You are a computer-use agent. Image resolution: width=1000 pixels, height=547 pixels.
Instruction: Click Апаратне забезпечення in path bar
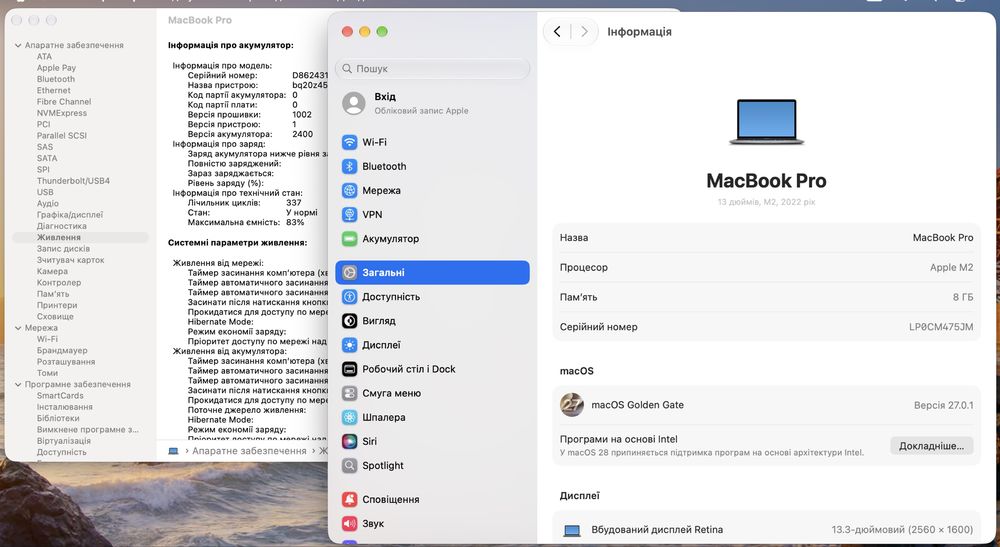tap(249, 451)
